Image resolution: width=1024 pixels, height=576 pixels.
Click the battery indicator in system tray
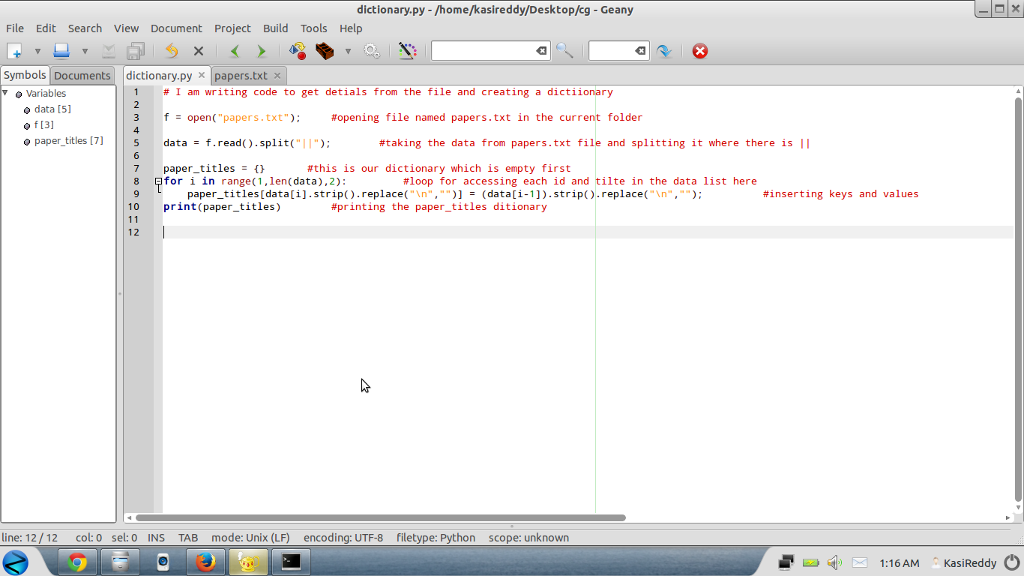click(x=810, y=562)
